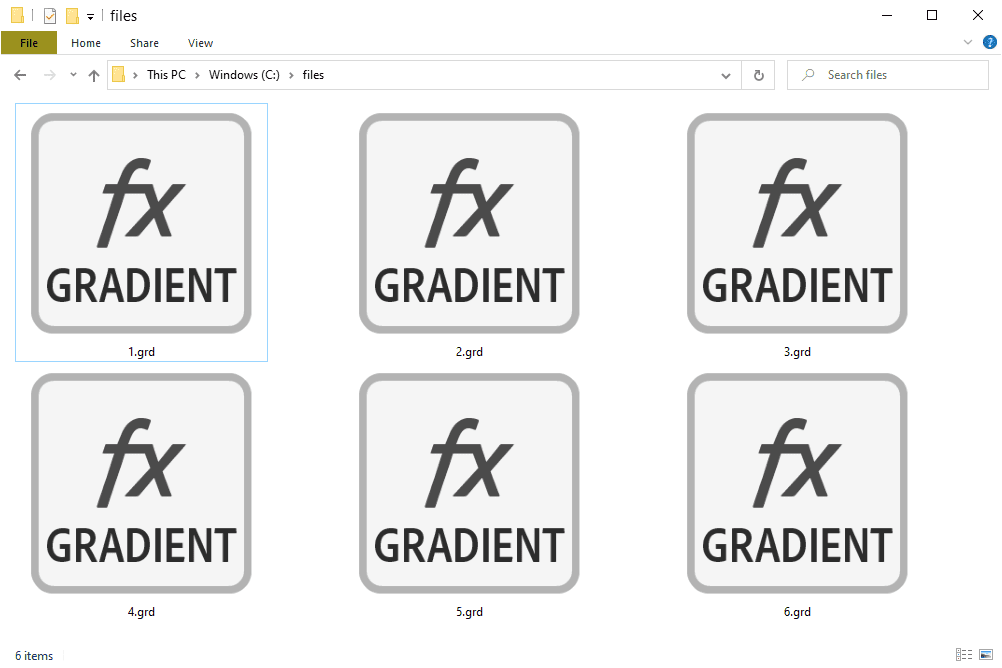Image resolution: width=1002 pixels, height=668 pixels.
Task: Open the address bar history dropdown
Action: point(726,75)
